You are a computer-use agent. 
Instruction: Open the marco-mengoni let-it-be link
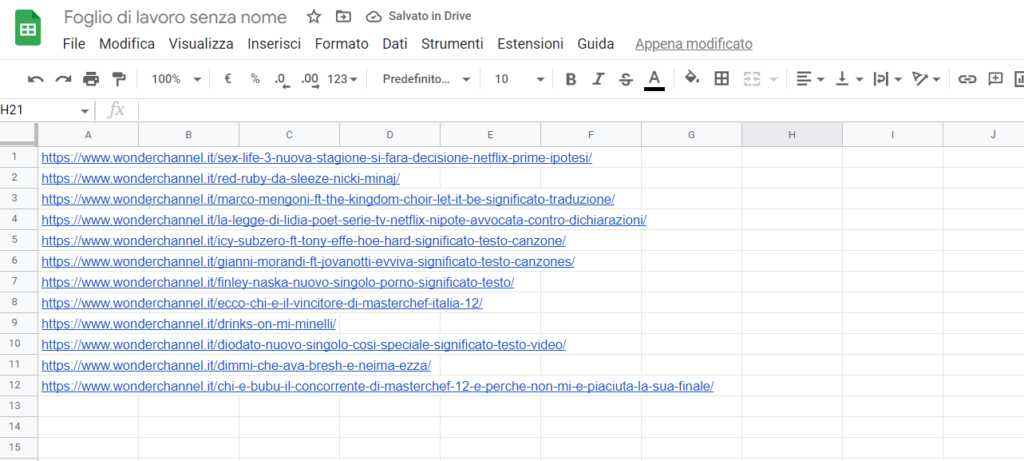click(x=328, y=199)
